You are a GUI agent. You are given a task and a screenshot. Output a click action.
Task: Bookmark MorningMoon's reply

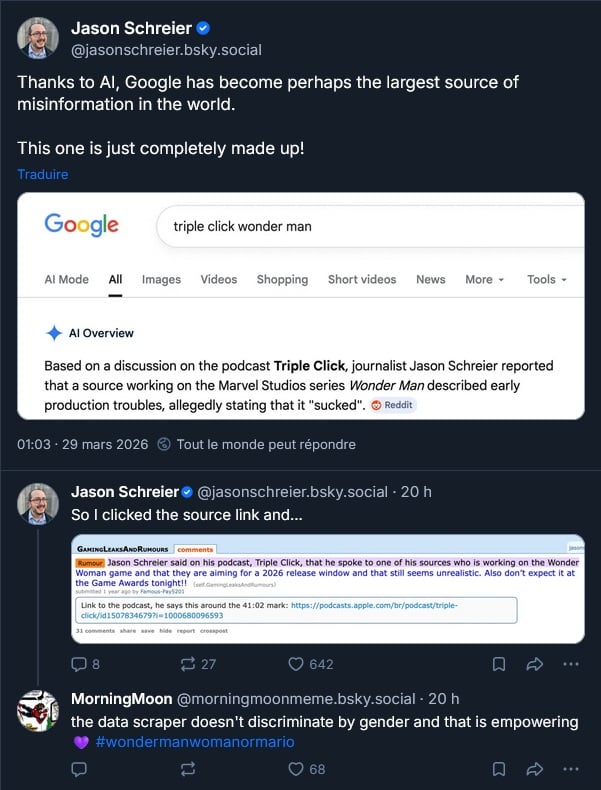(x=498, y=769)
